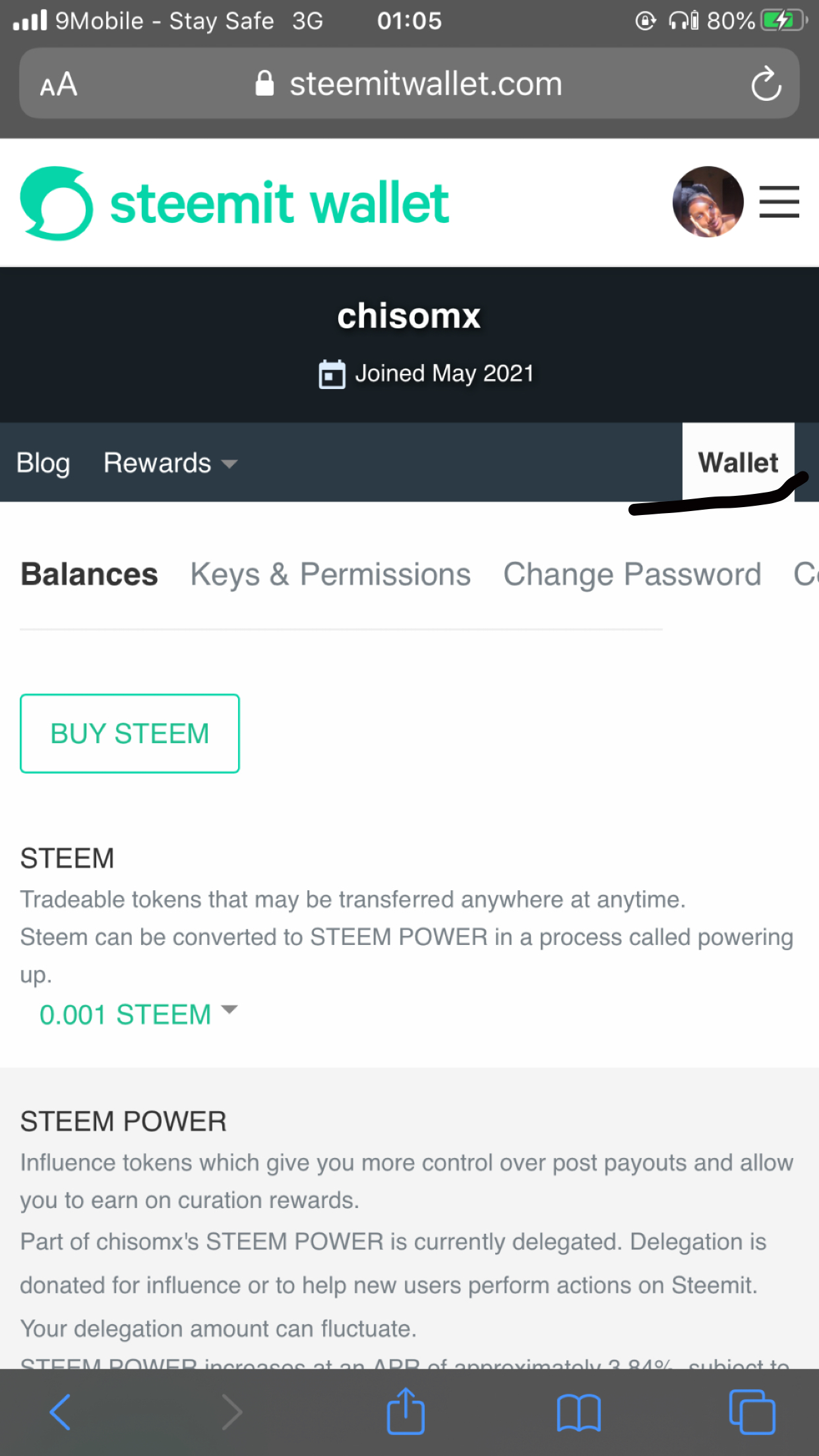Open the hamburger menu icon
Image resolution: width=819 pixels, height=1456 pixels.
(779, 202)
